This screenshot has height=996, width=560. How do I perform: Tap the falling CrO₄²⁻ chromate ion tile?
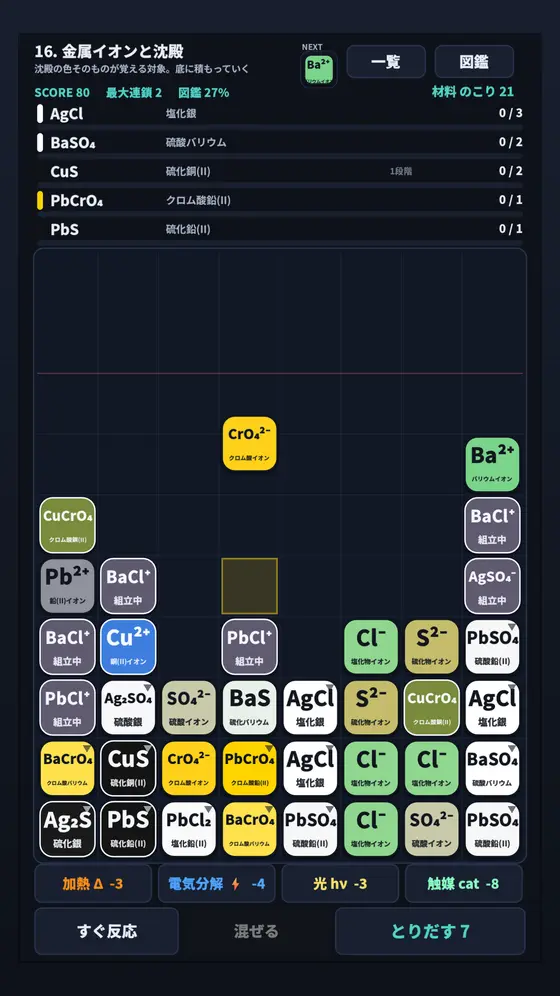click(250, 443)
